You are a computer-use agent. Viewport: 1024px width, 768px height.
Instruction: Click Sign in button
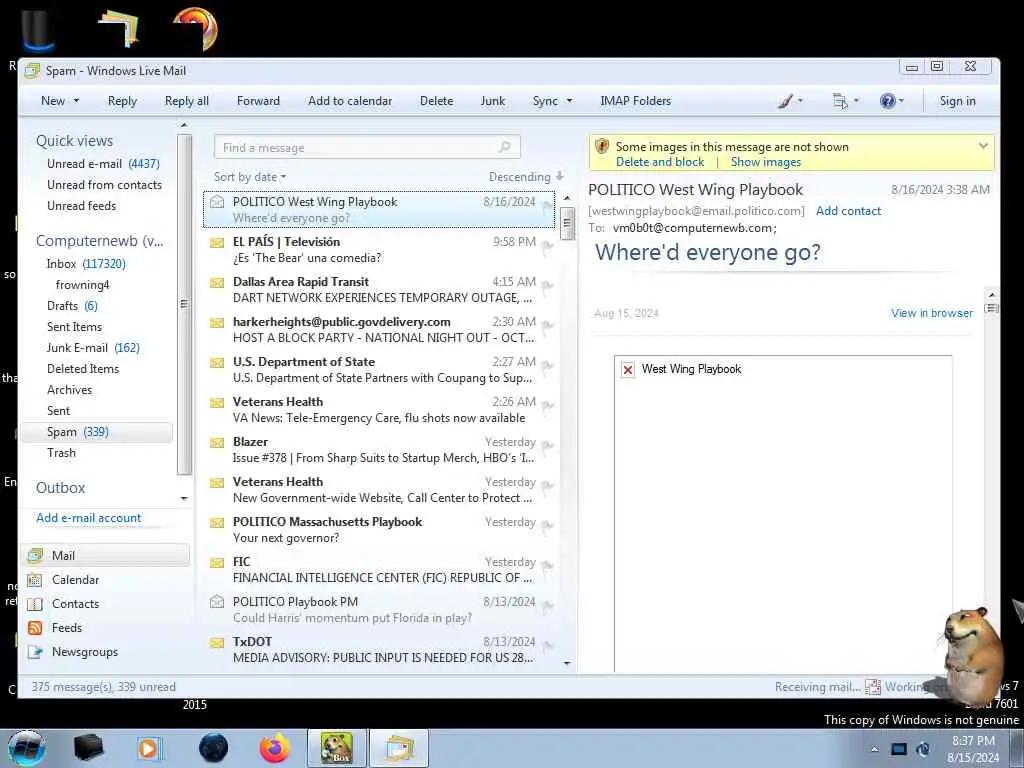[957, 101]
